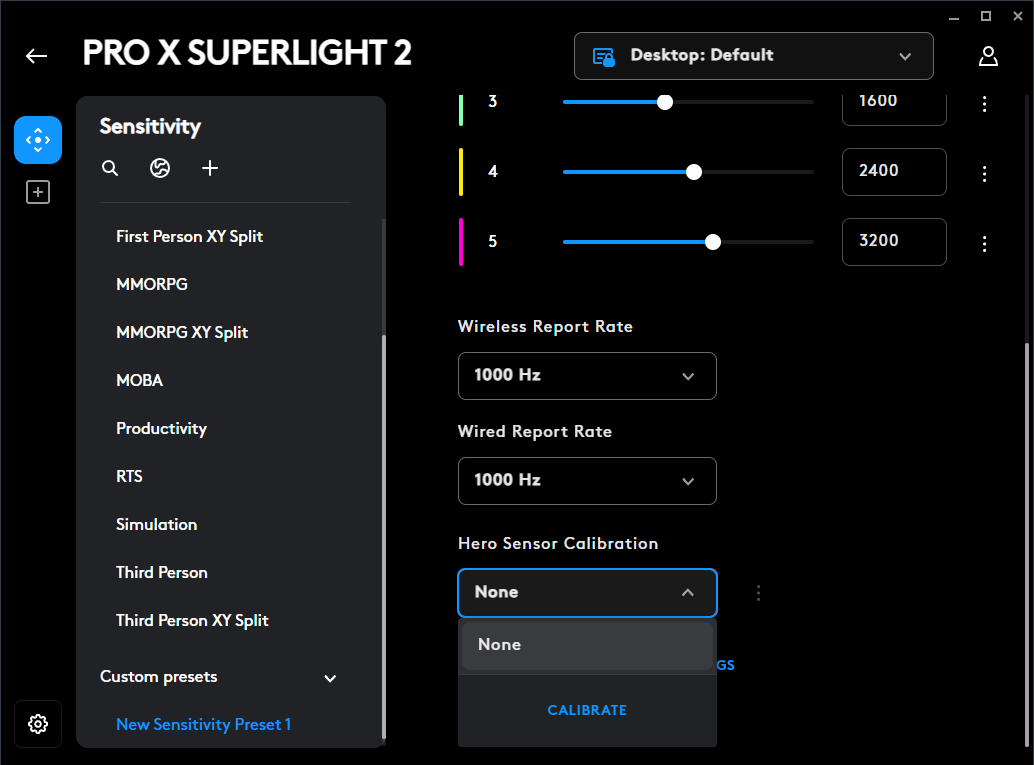Click the DPI level 5 slider handle

[x=713, y=242]
